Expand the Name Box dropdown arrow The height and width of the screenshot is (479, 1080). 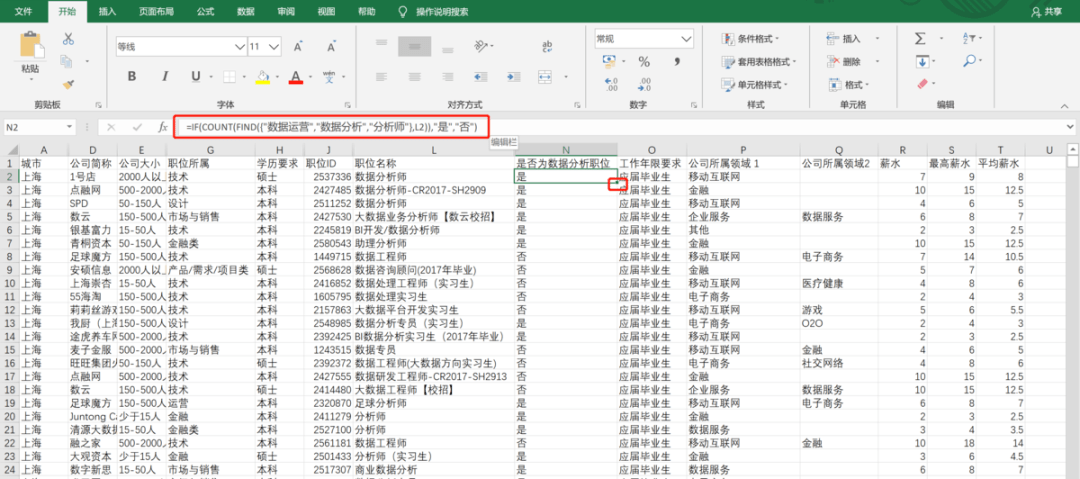70,128
